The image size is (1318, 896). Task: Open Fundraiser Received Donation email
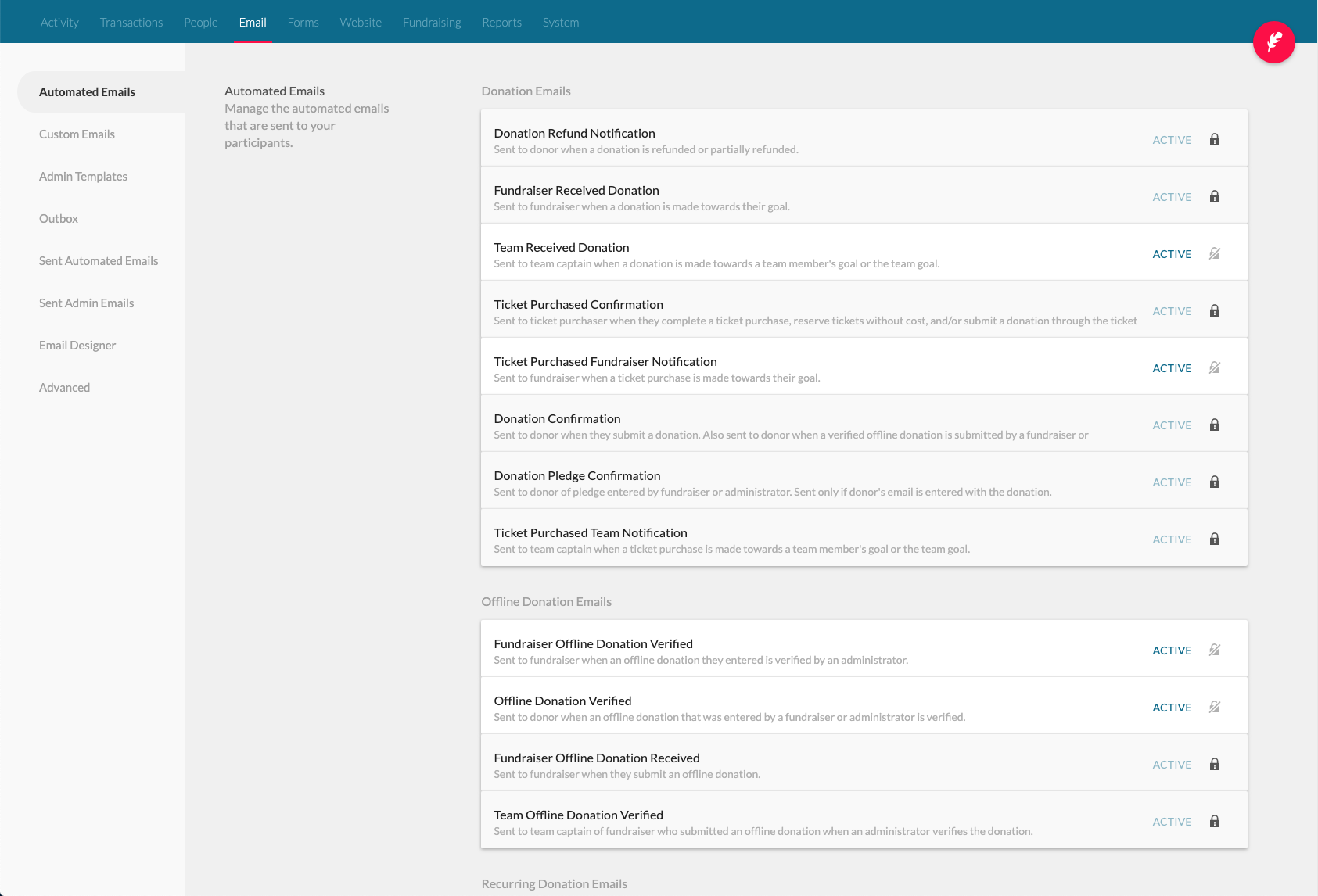[864, 195]
